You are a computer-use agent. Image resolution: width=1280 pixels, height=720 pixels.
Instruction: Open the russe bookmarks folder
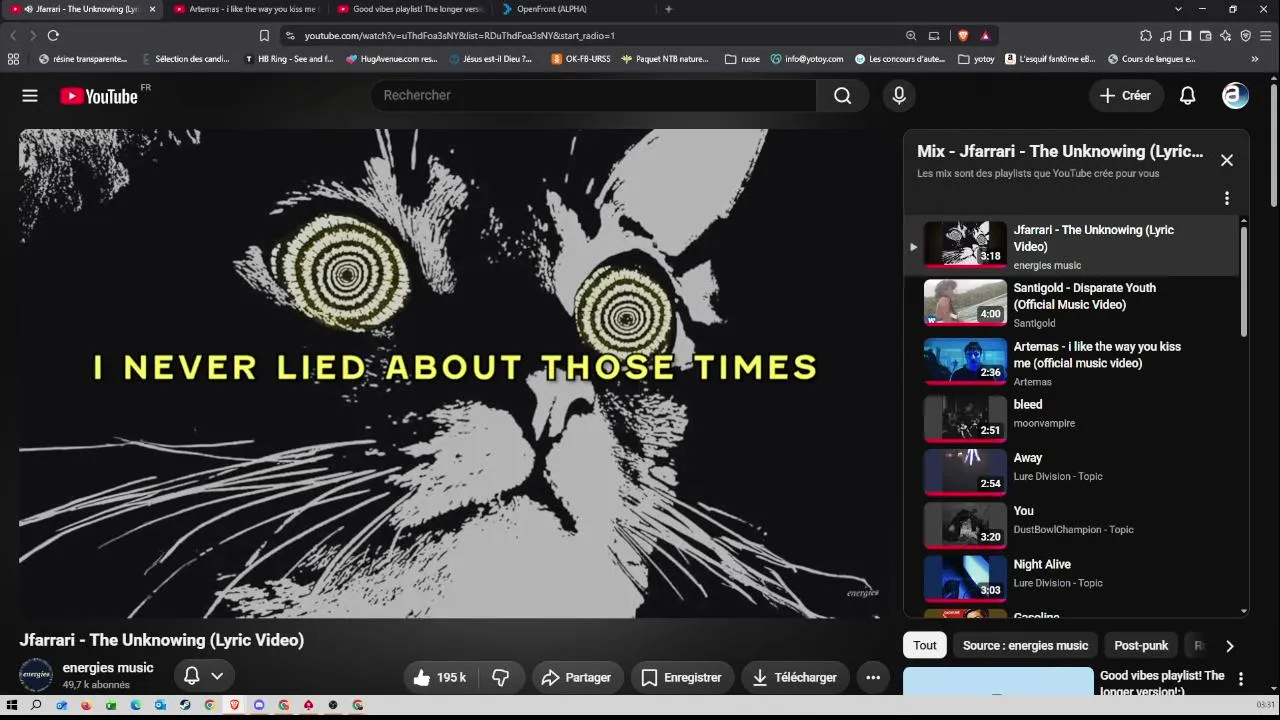coord(742,59)
